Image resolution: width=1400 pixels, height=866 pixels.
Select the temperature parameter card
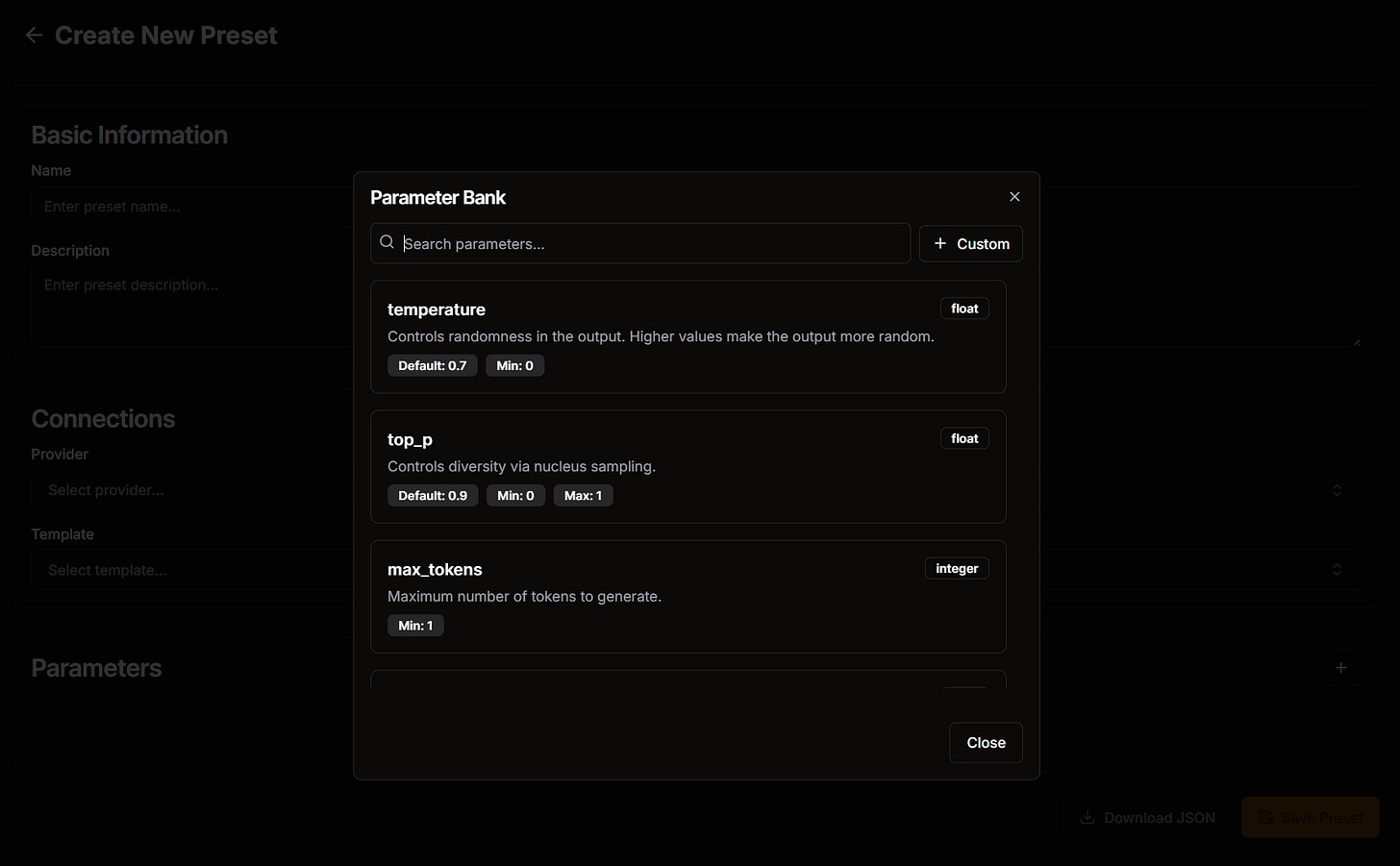[687, 336]
